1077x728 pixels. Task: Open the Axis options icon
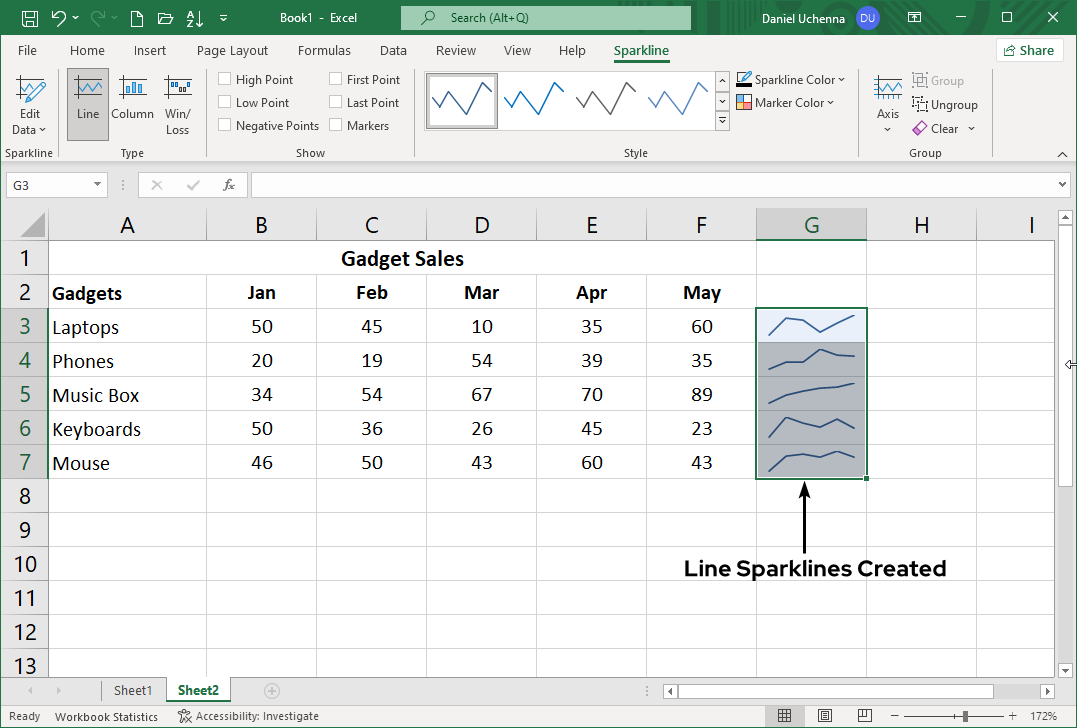[x=888, y=104]
